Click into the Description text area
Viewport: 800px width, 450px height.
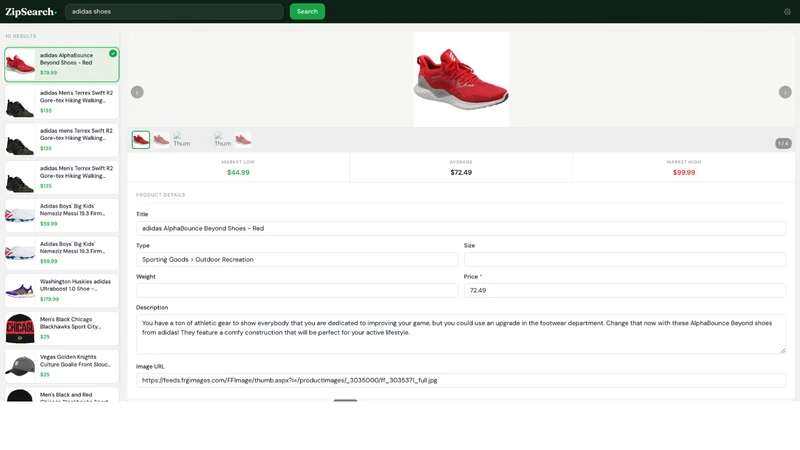tap(461, 334)
